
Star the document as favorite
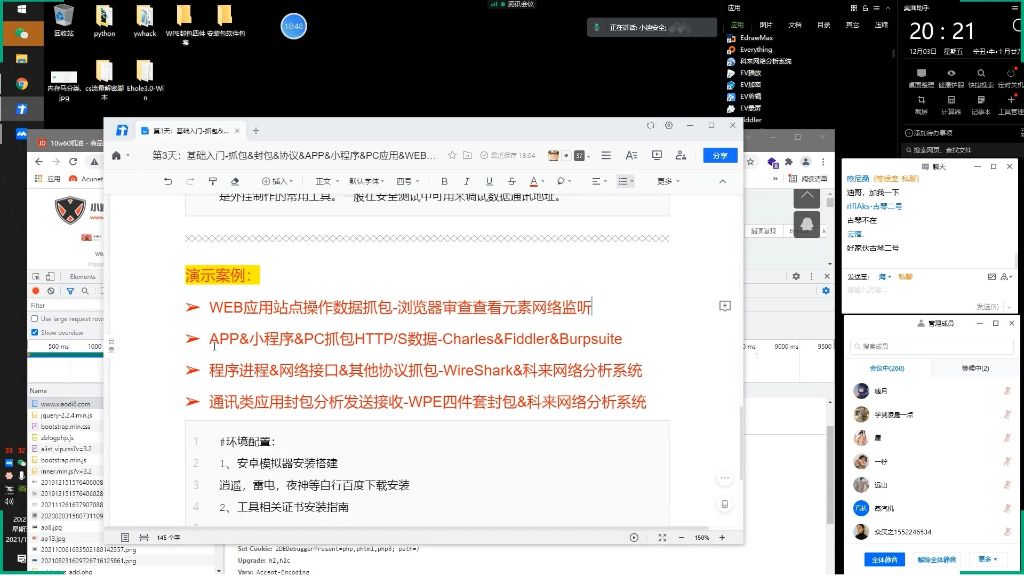(452, 155)
